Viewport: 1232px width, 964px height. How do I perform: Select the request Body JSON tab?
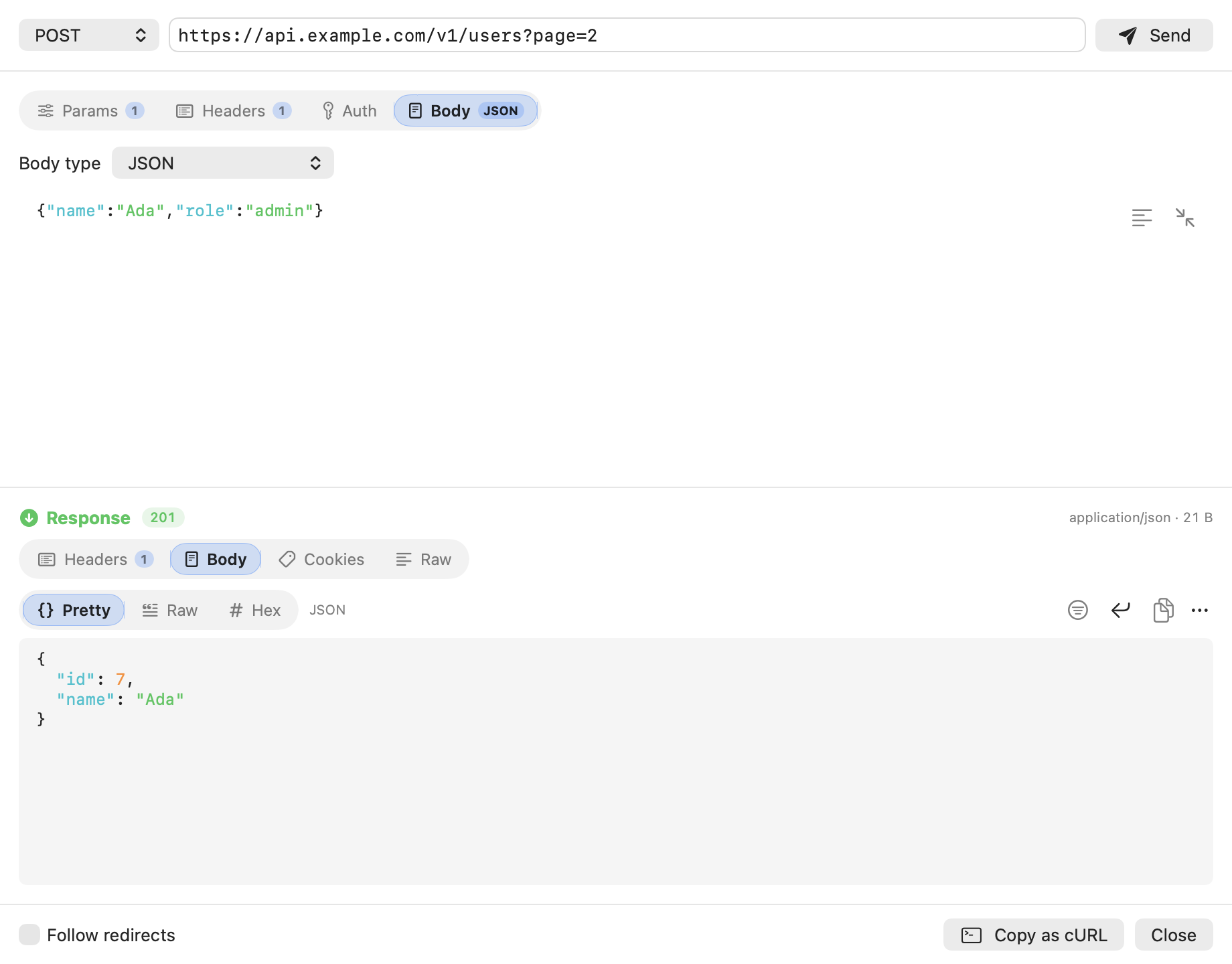[465, 110]
